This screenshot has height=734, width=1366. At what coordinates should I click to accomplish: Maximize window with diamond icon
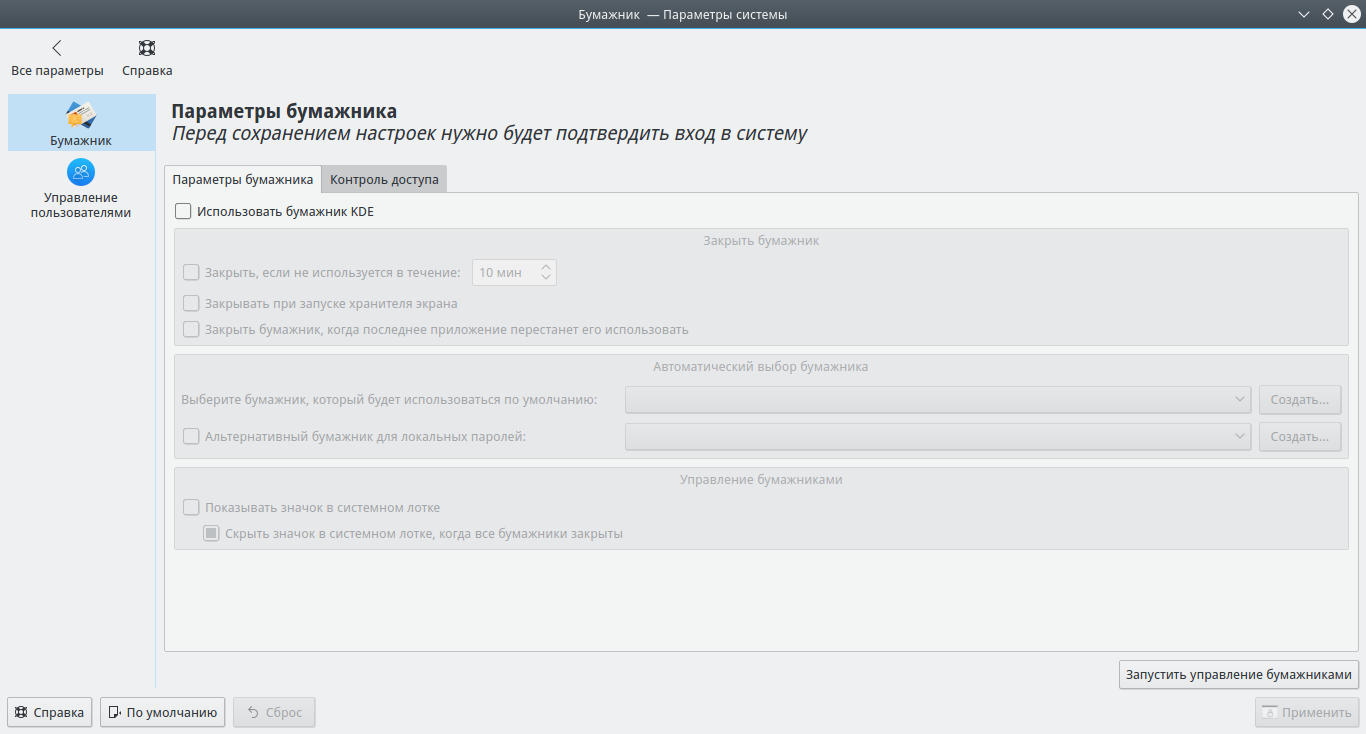pyautogui.click(x=1327, y=14)
